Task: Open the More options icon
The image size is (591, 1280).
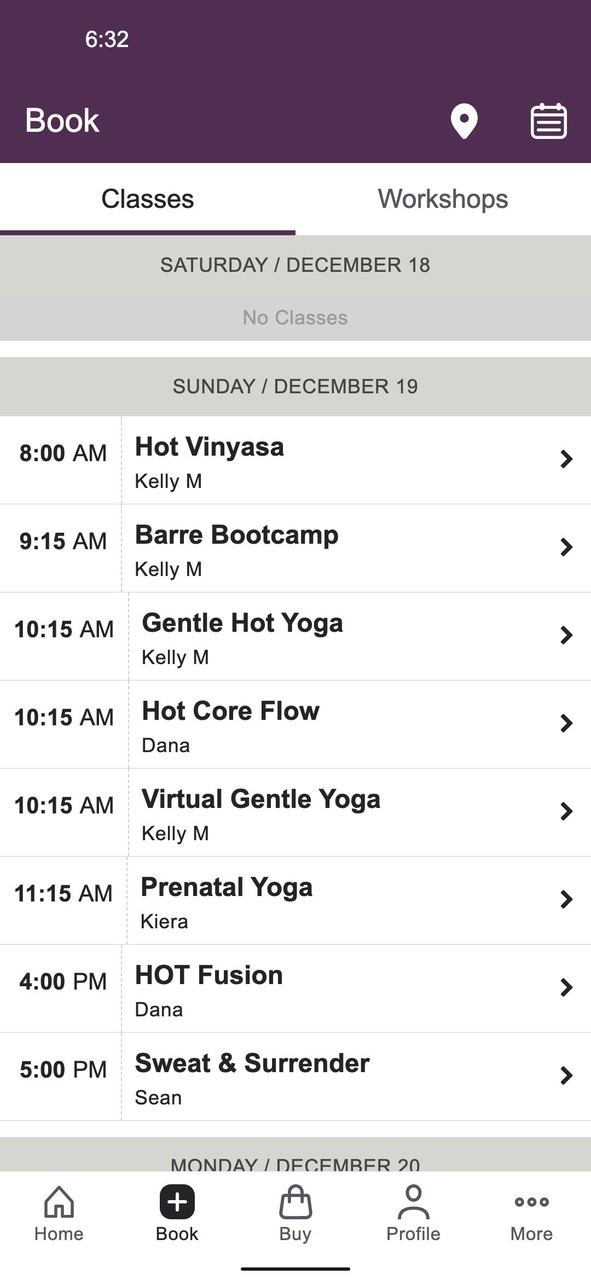Action: [531, 1205]
